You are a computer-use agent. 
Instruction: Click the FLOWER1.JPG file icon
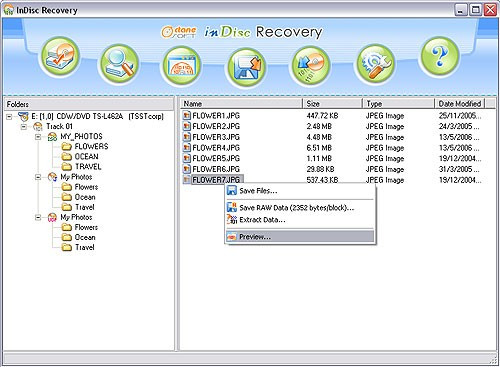[187, 116]
